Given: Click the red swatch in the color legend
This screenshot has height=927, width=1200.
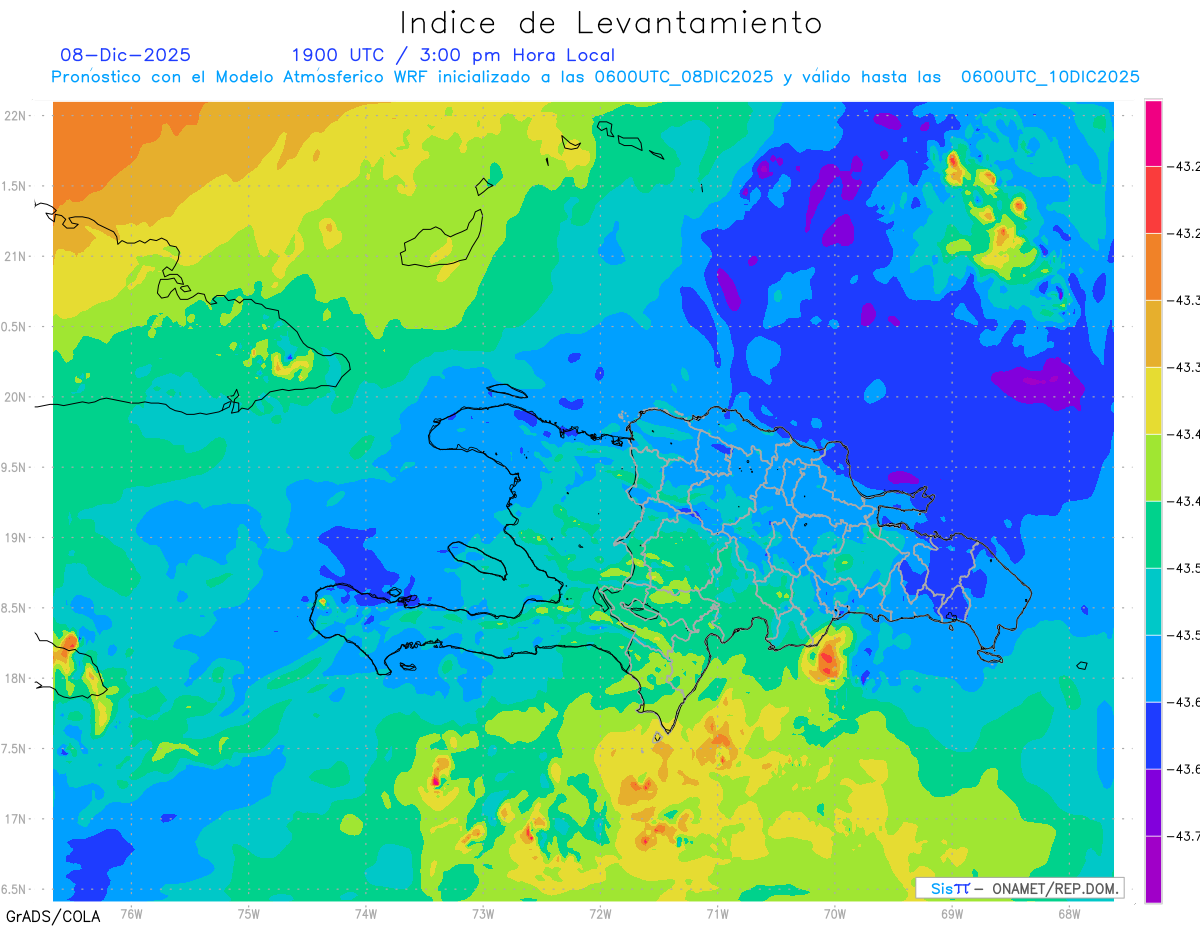Looking at the screenshot, I should click(x=1153, y=200).
